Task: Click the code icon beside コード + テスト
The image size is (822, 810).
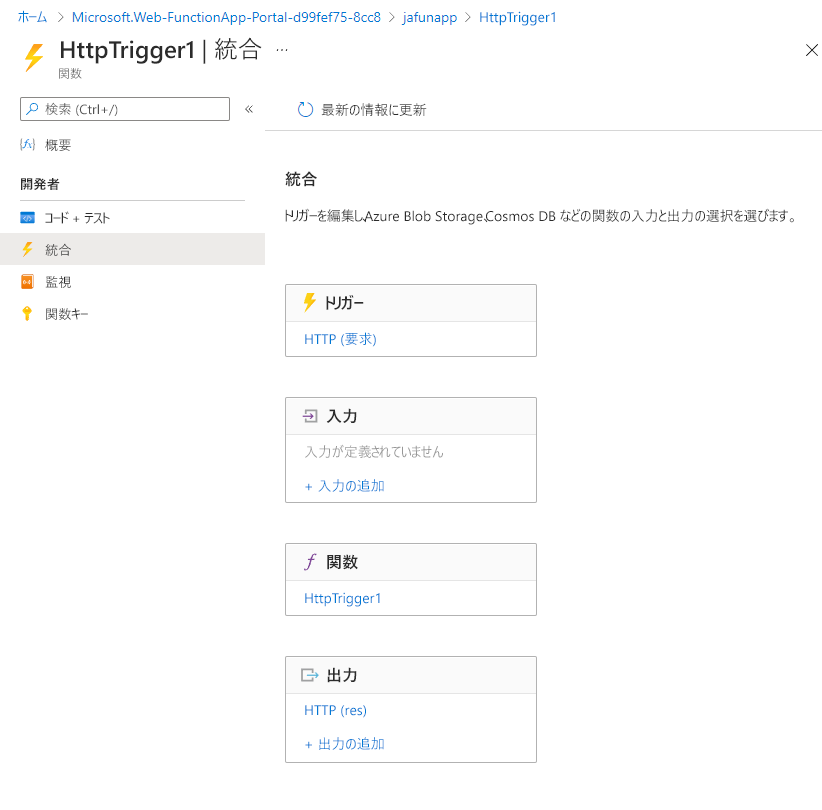Action: [27, 218]
